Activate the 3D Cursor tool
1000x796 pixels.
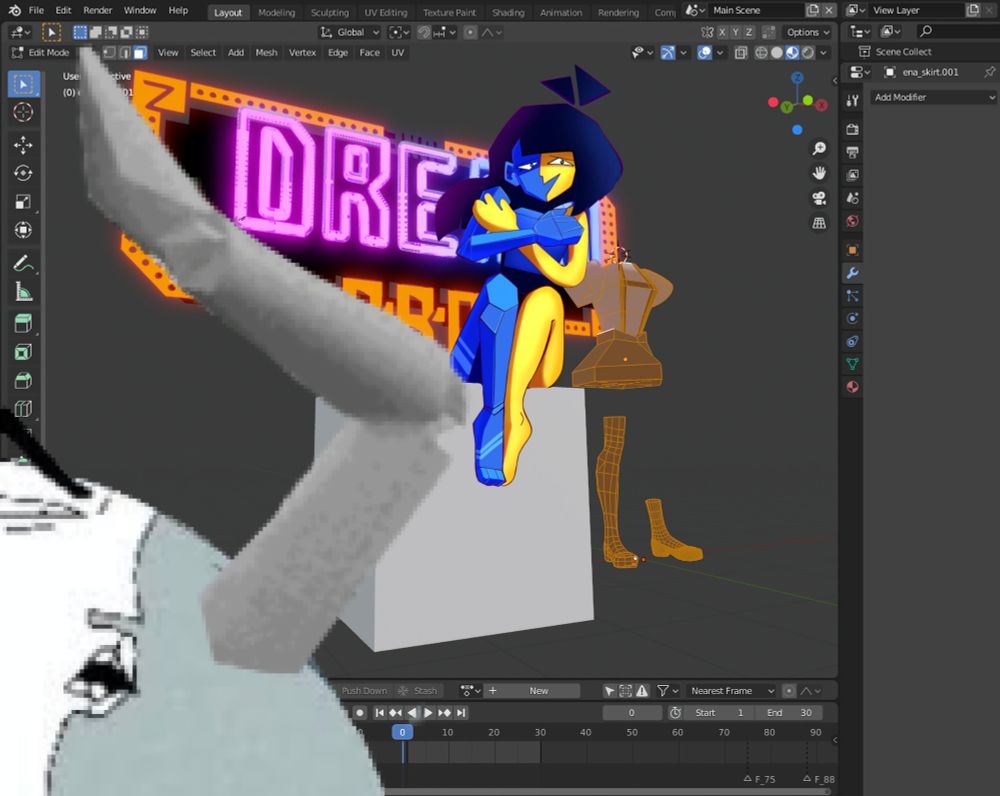point(24,112)
